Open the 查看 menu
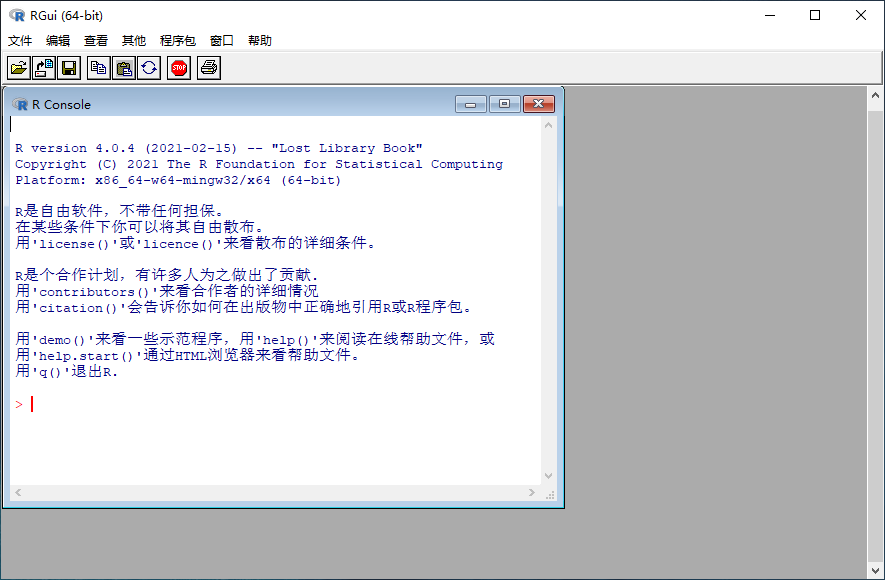This screenshot has width=885, height=580. pos(96,41)
